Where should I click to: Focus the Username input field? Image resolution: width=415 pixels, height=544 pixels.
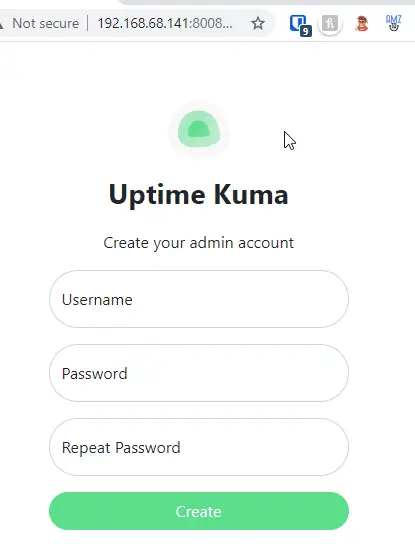(199, 299)
